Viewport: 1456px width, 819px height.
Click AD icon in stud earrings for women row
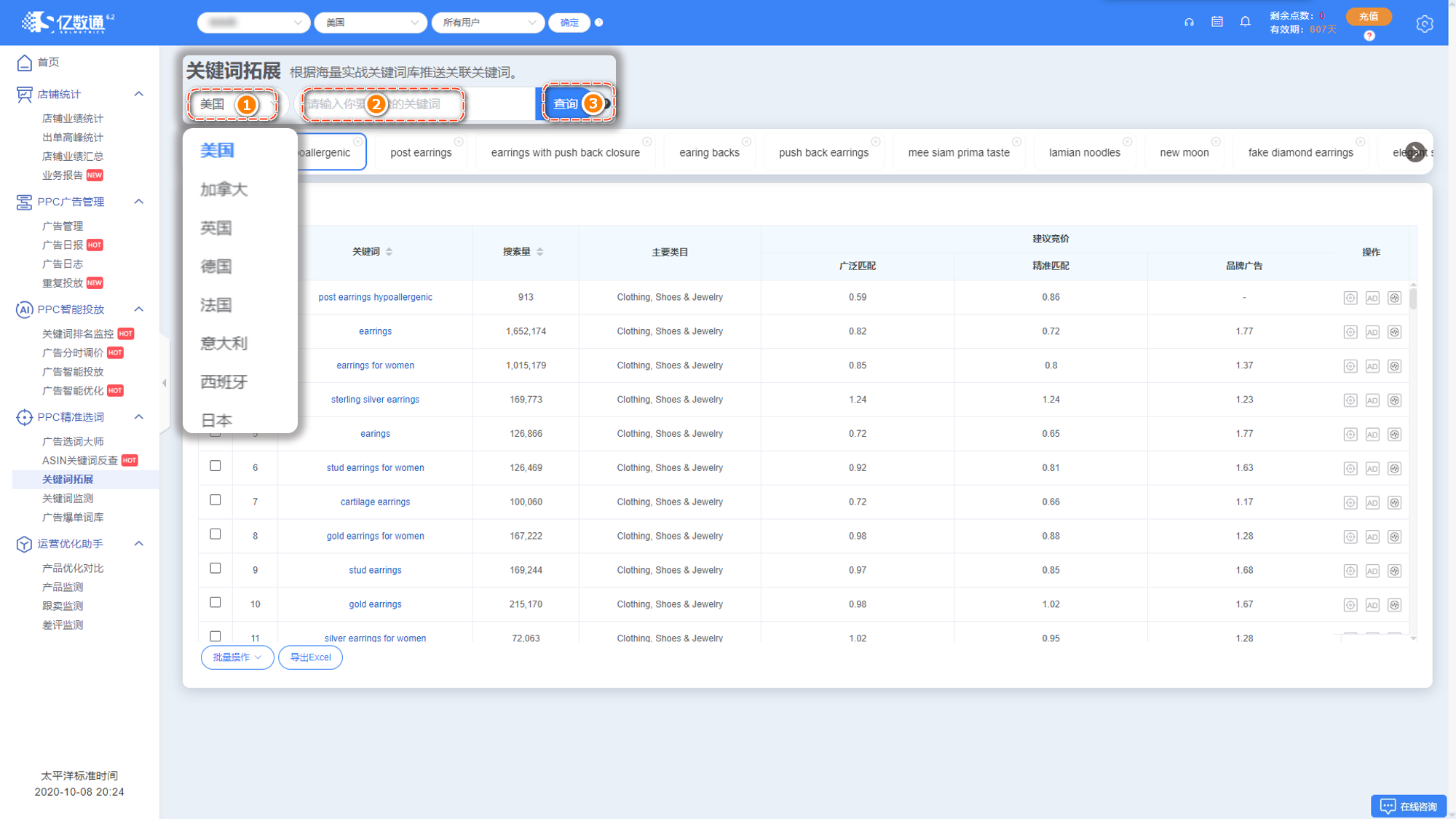pos(1372,468)
